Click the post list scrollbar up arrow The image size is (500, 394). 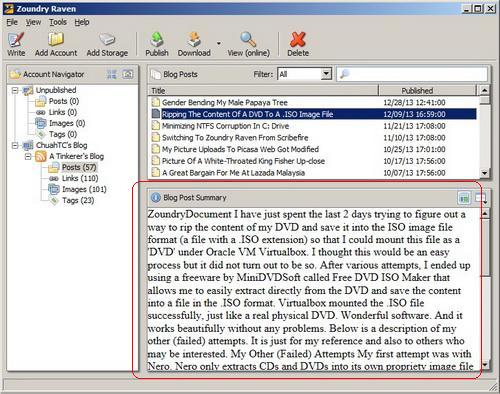pyautogui.click(x=484, y=90)
